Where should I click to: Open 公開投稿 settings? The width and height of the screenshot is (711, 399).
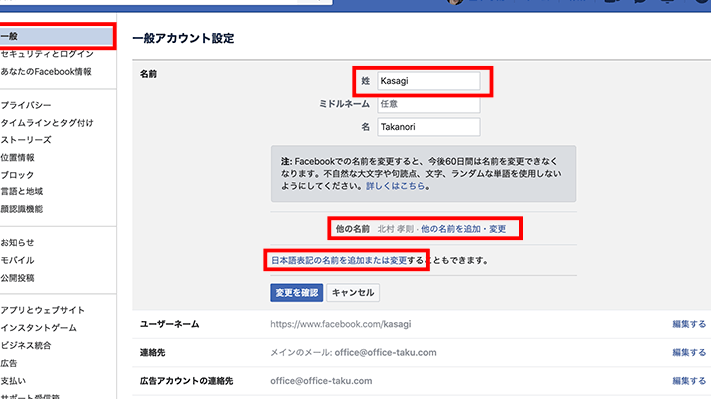click(17, 278)
